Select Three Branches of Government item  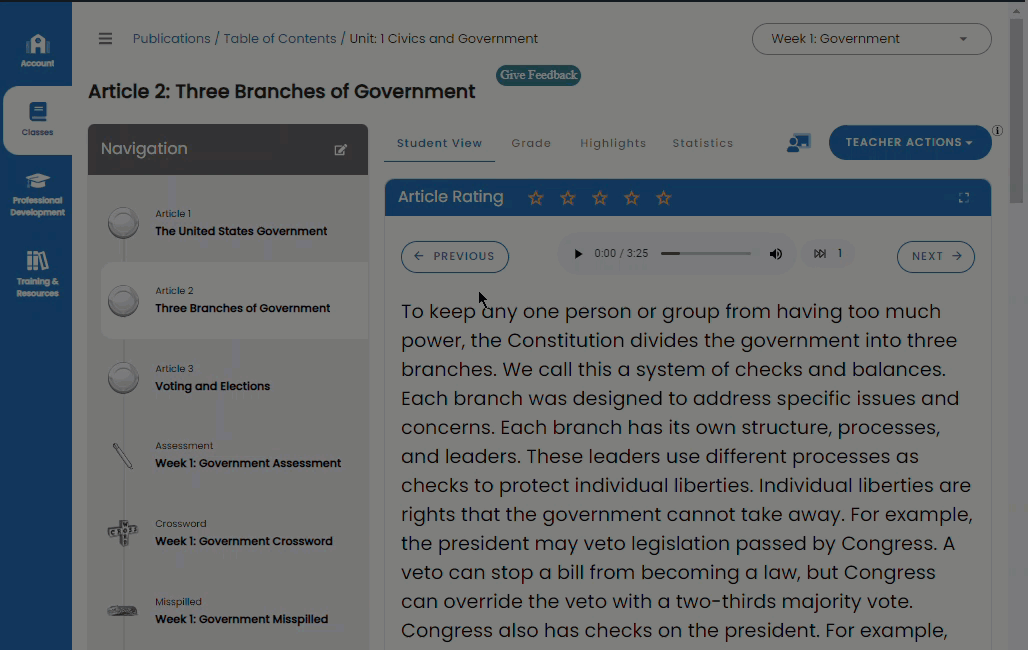[x=243, y=308]
